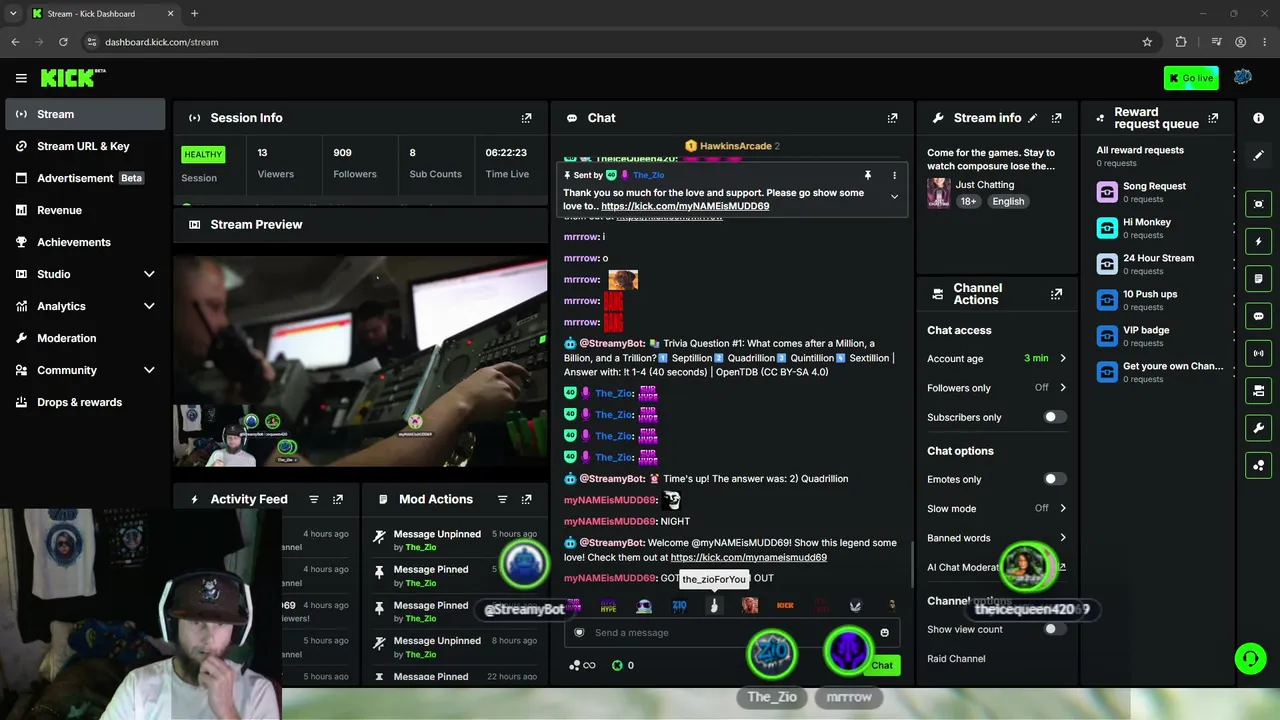Screen dimensions: 1280x720
Task: Open Account age settings chevron
Action: [1063, 358]
